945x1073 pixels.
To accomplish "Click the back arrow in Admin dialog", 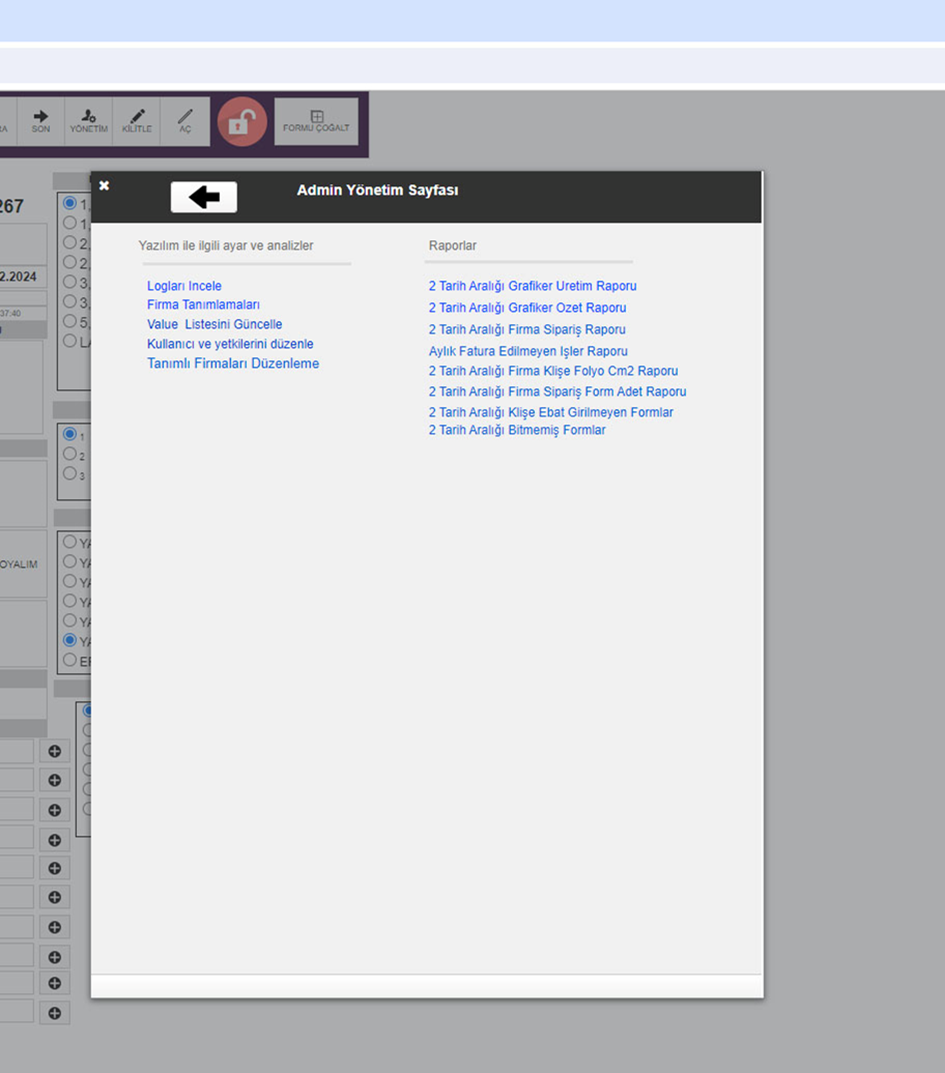I will point(204,197).
